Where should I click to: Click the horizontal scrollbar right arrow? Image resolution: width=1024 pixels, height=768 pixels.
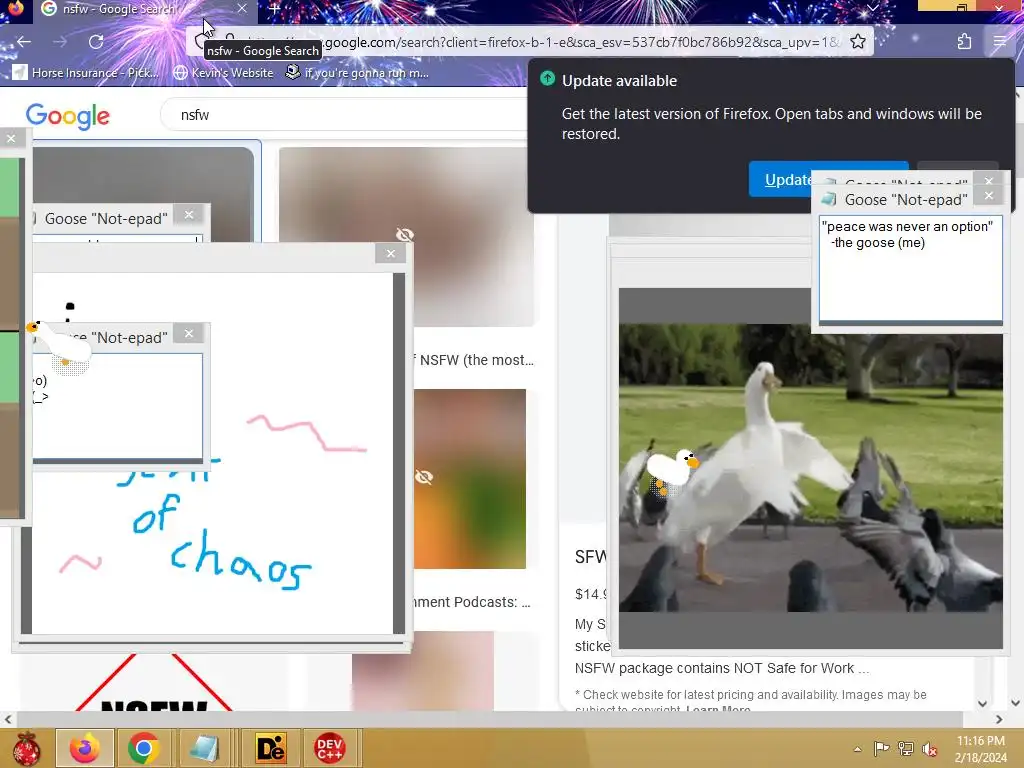pos(999,719)
